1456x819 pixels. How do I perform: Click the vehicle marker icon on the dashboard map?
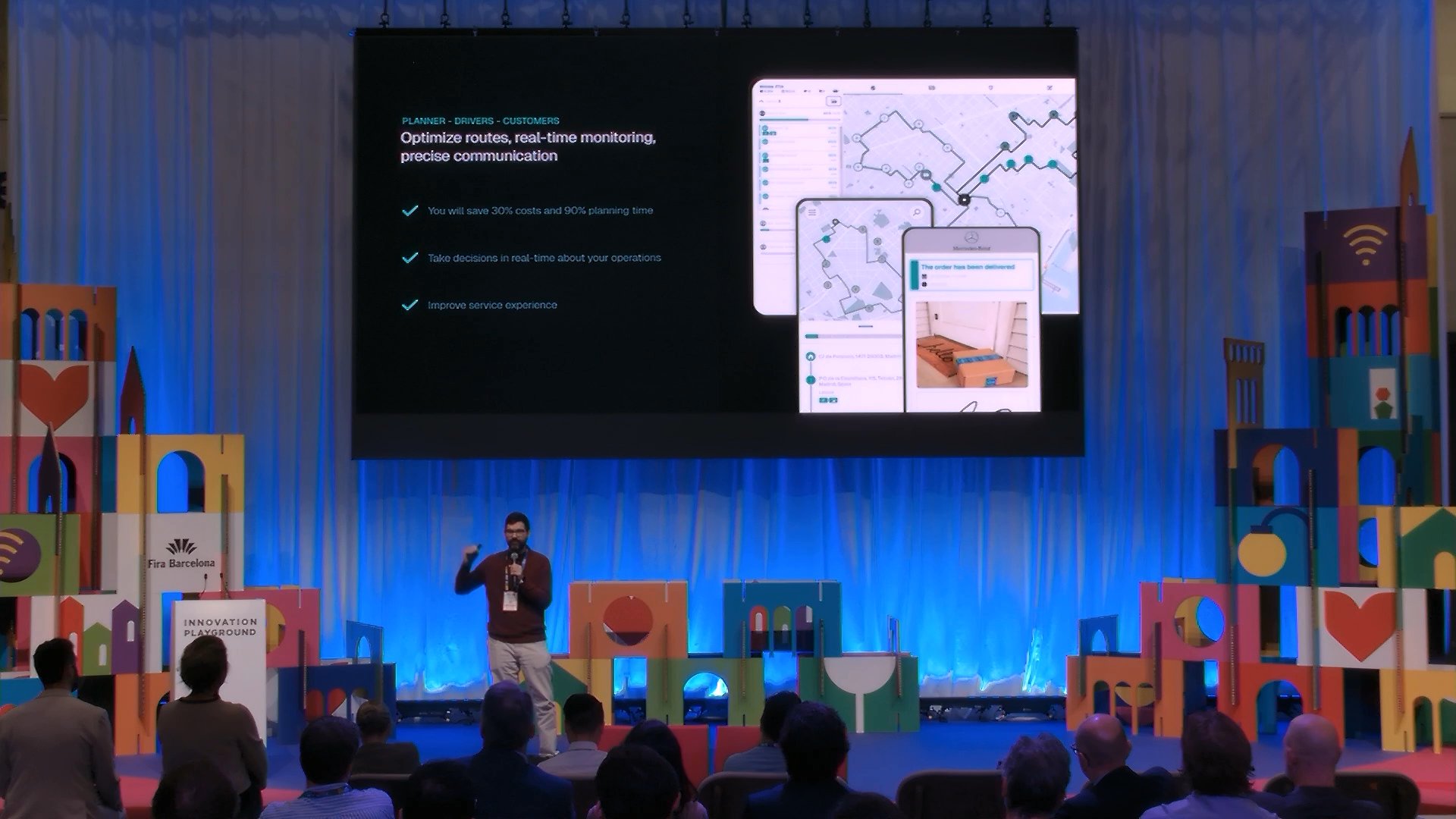pos(964,199)
